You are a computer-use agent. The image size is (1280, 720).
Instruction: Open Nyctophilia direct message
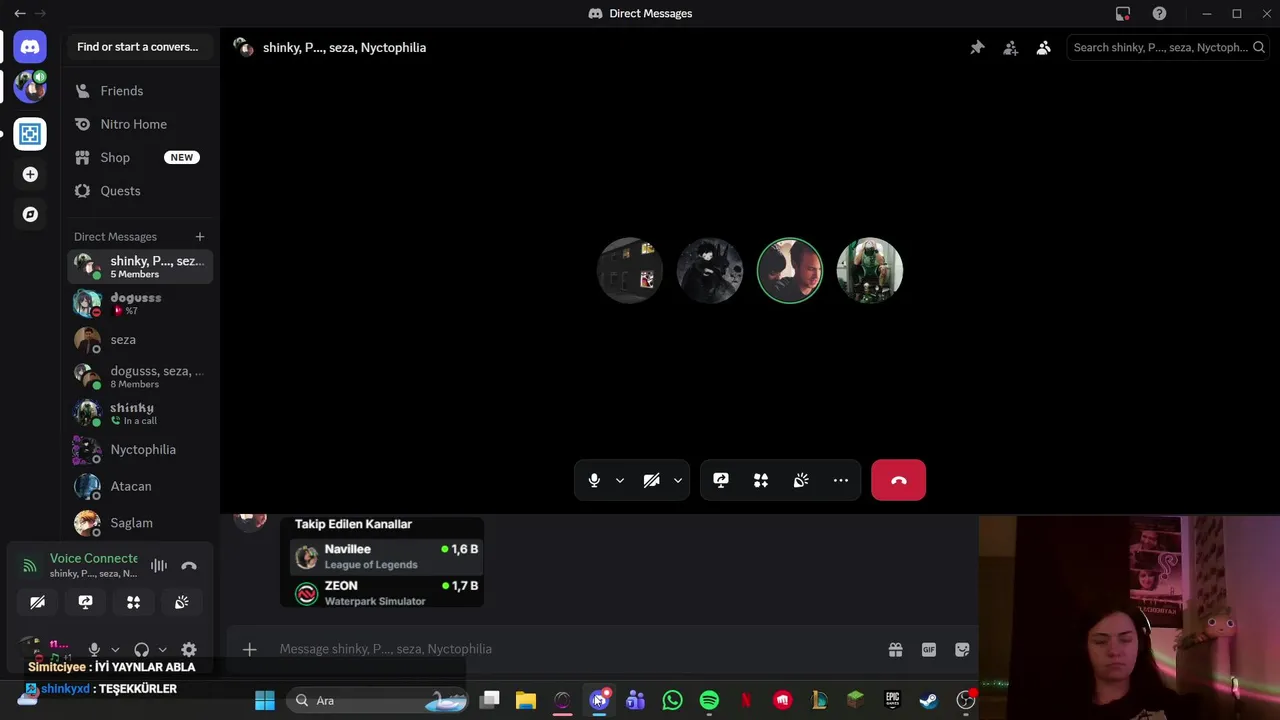(x=140, y=450)
